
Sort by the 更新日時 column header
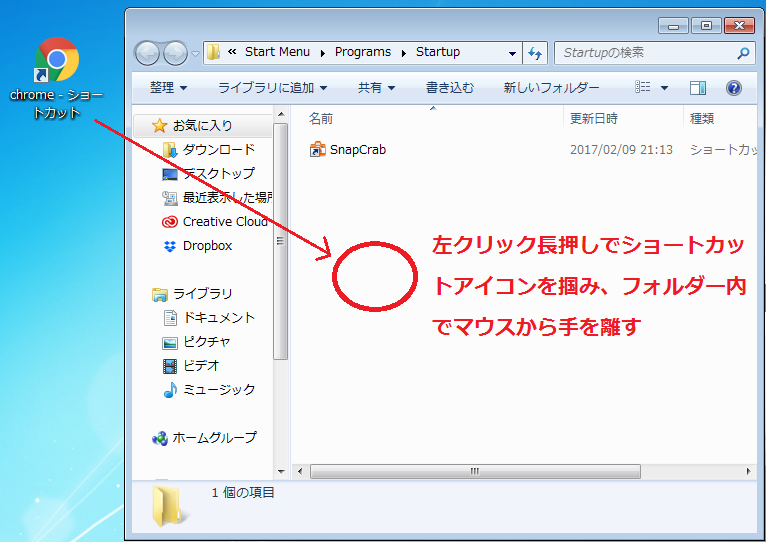coord(594,118)
